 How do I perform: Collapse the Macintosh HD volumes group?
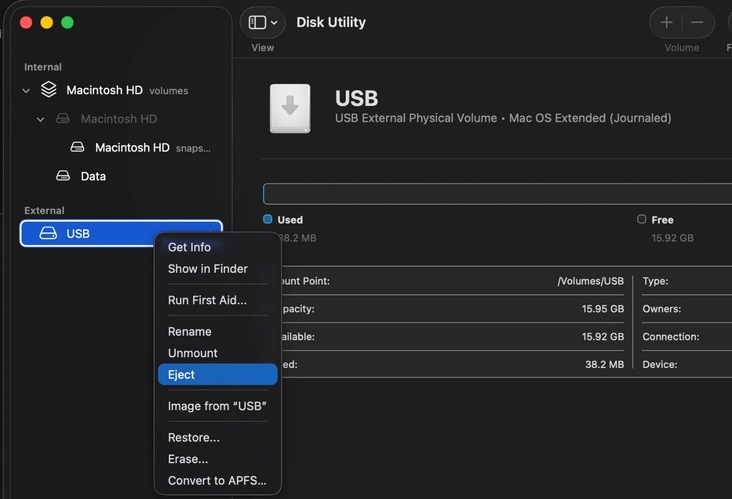click(x=26, y=91)
